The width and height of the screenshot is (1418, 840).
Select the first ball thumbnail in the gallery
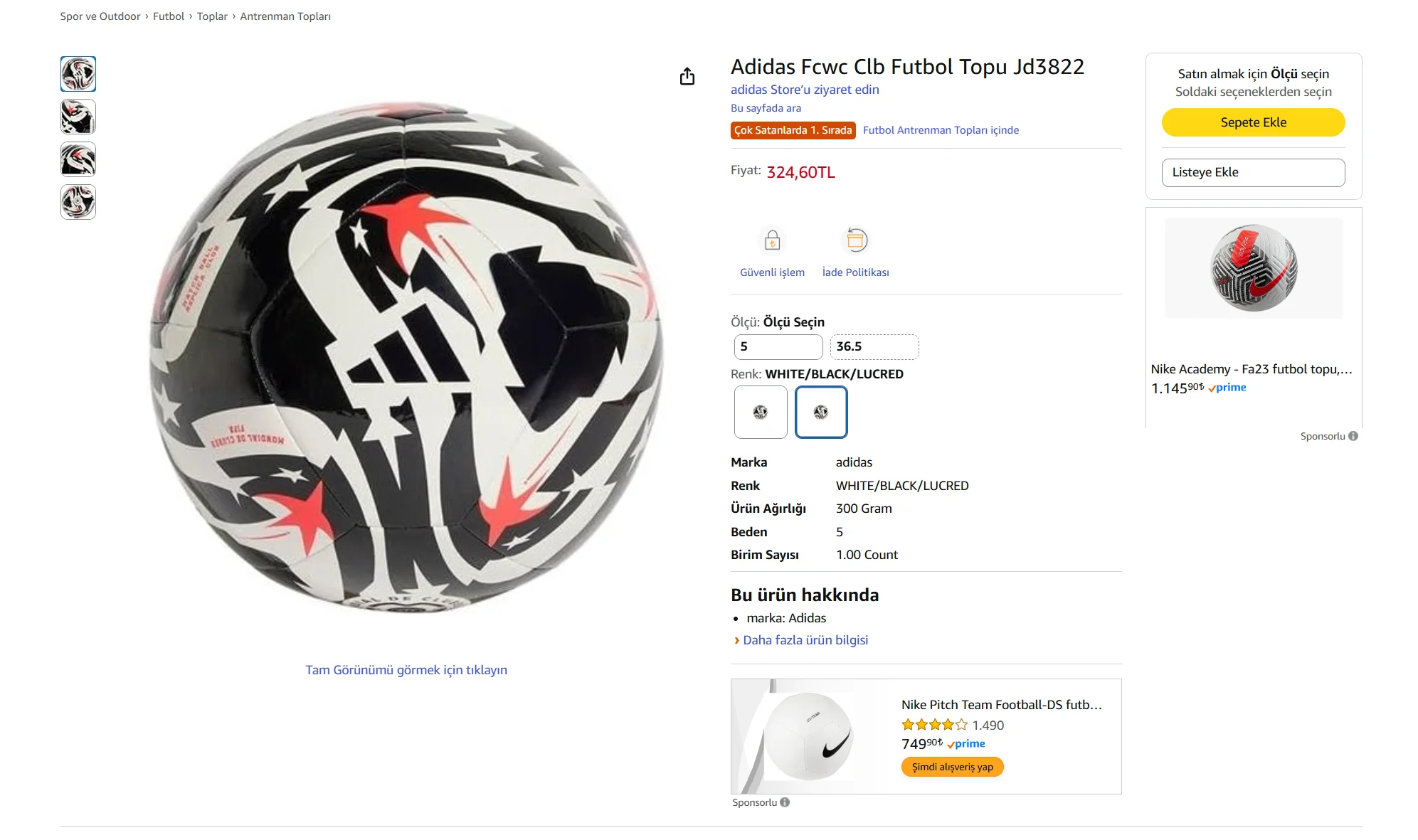pyautogui.click(x=78, y=74)
